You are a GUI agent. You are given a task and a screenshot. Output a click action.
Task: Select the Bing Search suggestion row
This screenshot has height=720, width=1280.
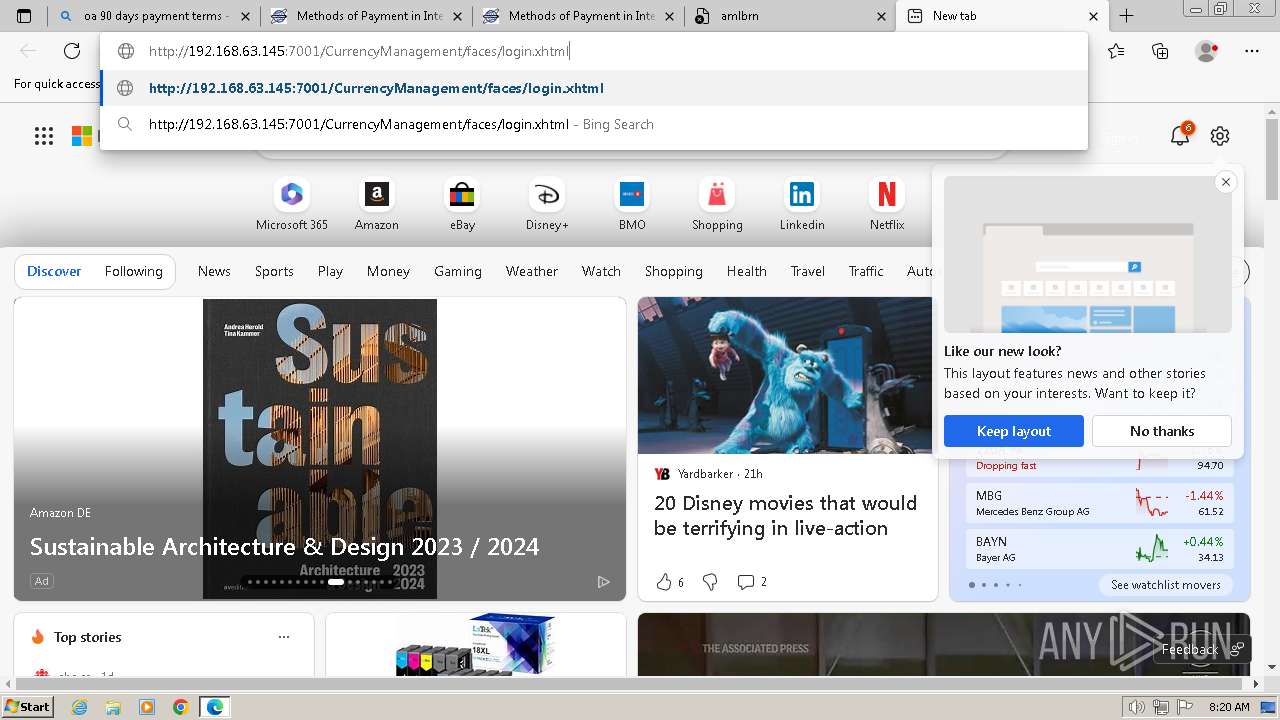coord(594,124)
